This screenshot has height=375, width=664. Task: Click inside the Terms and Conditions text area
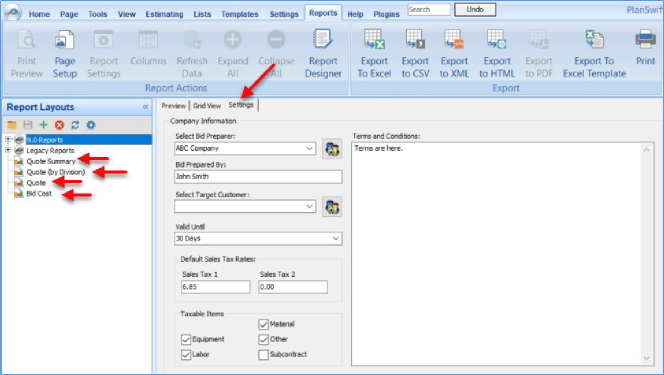click(496, 254)
